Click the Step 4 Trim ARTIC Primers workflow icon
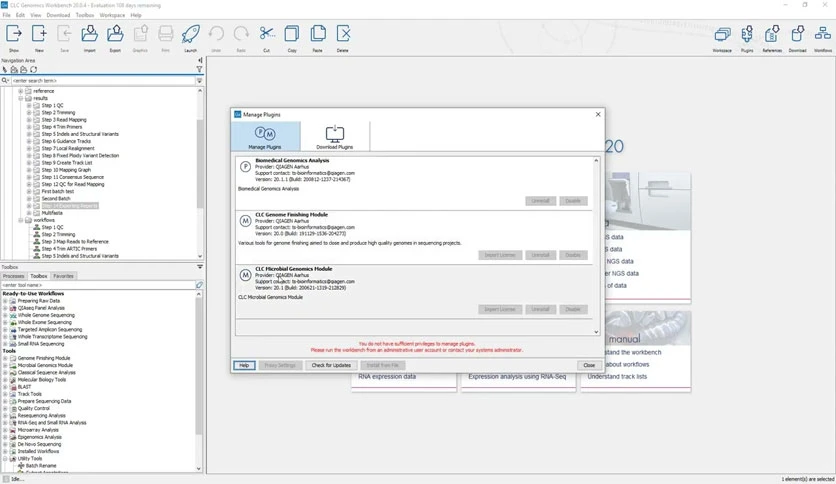Image resolution: width=836 pixels, height=484 pixels. (37, 248)
